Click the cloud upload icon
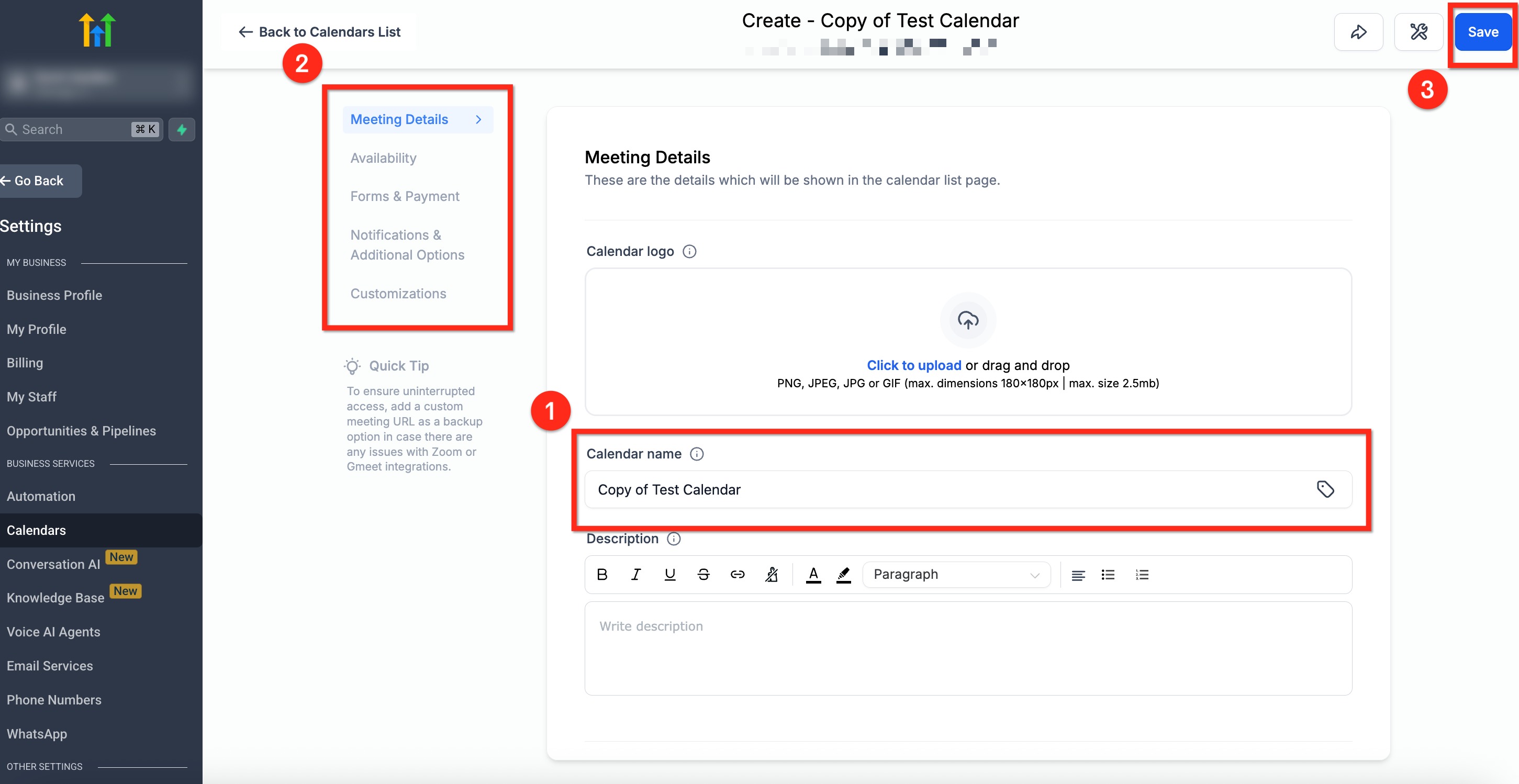This screenshot has width=1519, height=784. click(x=967, y=320)
